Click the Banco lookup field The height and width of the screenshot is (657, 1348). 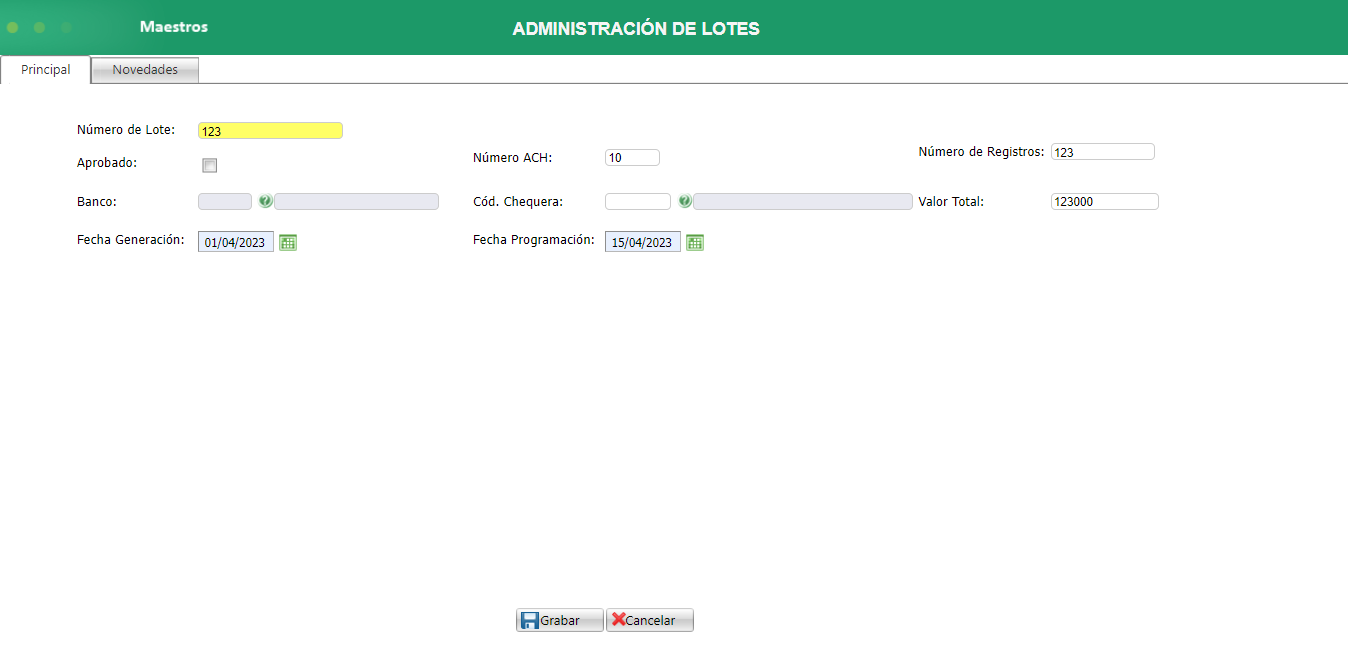pos(224,200)
